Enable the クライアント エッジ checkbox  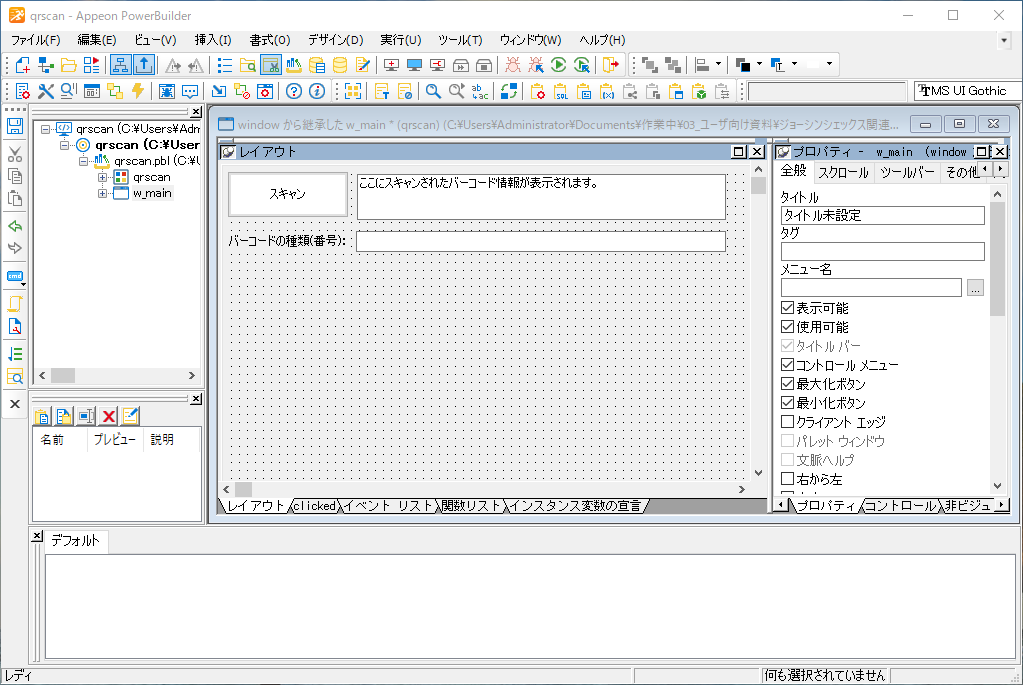pos(786,422)
